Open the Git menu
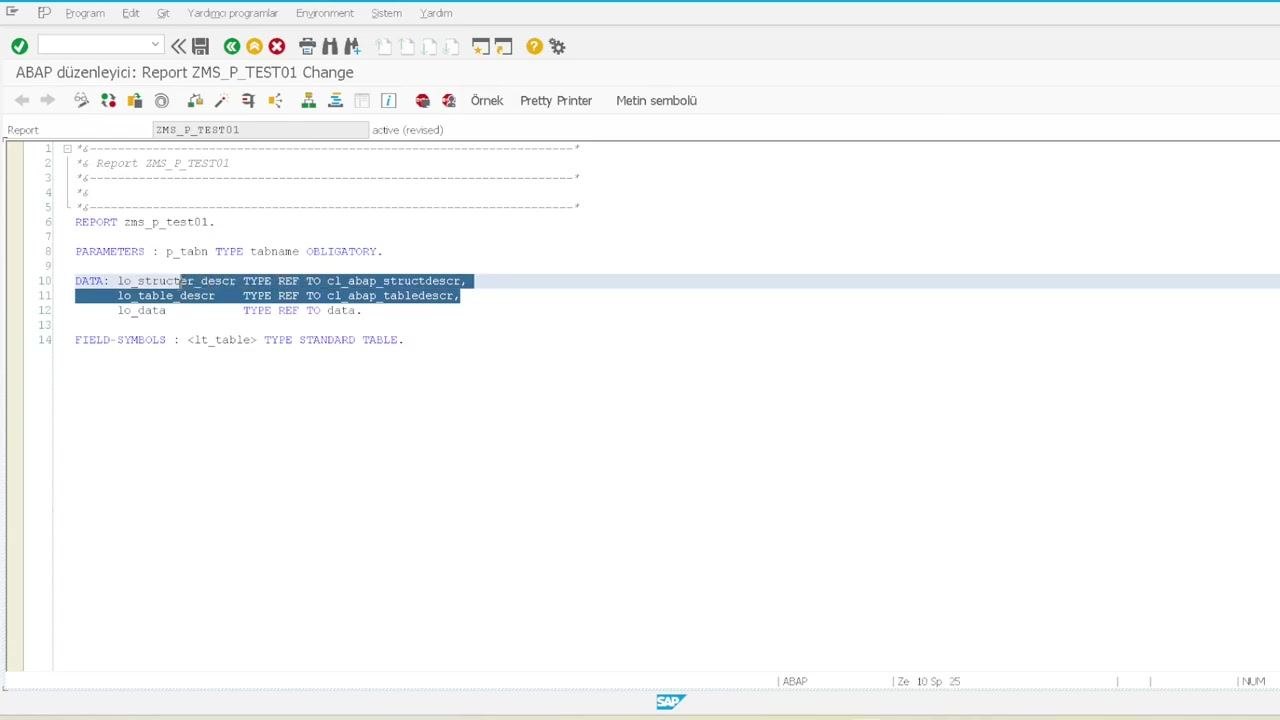 click(x=163, y=13)
